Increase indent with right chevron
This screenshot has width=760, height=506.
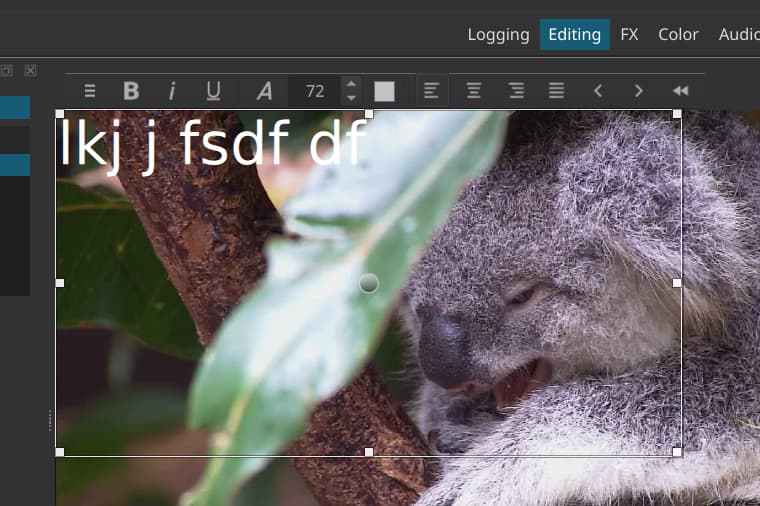point(639,91)
